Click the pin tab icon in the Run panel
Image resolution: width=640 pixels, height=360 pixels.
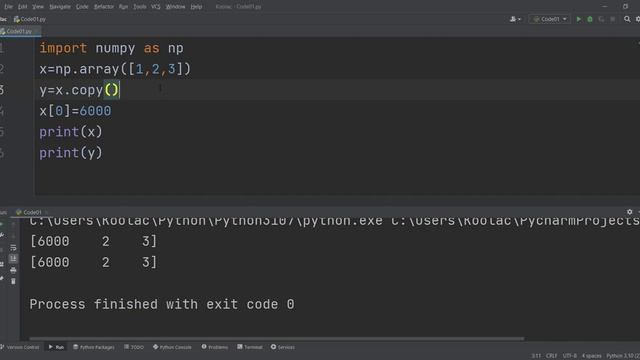2,278
